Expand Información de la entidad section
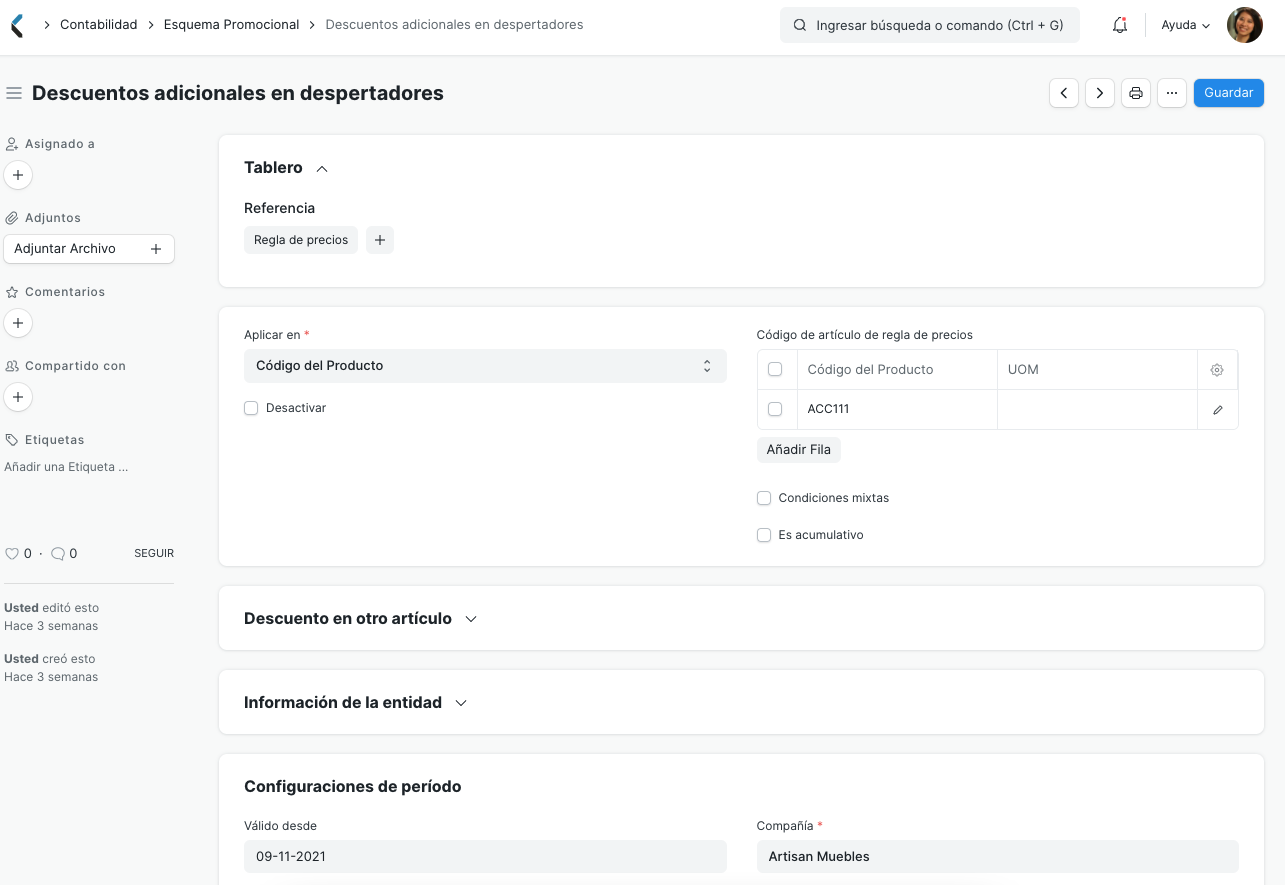The width and height of the screenshot is (1285, 885). coord(461,703)
